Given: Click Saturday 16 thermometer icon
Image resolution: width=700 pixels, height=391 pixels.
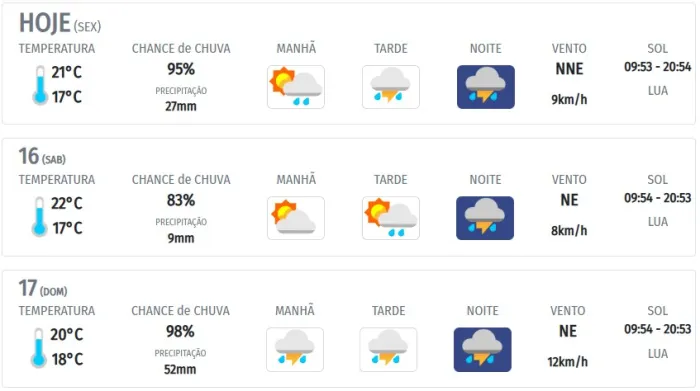Looking at the screenshot, I should pyautogui.click(x=40, y=216).
